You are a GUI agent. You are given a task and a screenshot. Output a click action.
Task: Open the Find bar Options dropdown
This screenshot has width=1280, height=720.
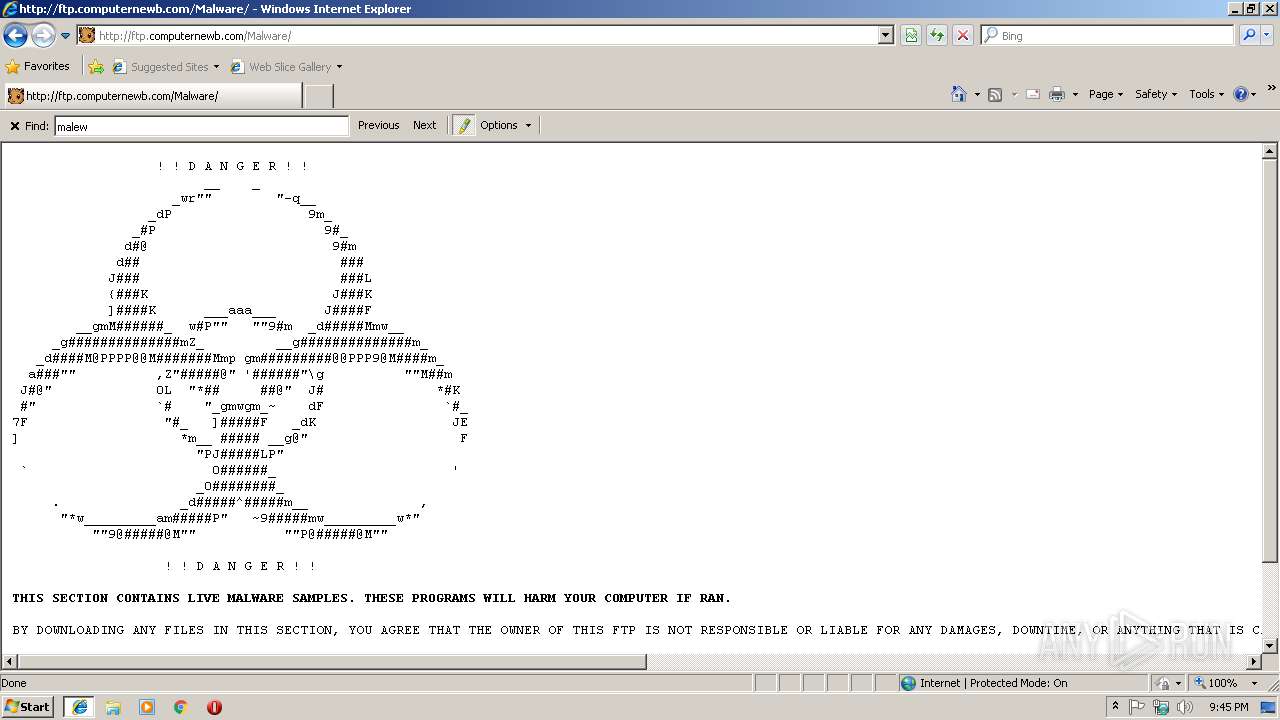505,126
